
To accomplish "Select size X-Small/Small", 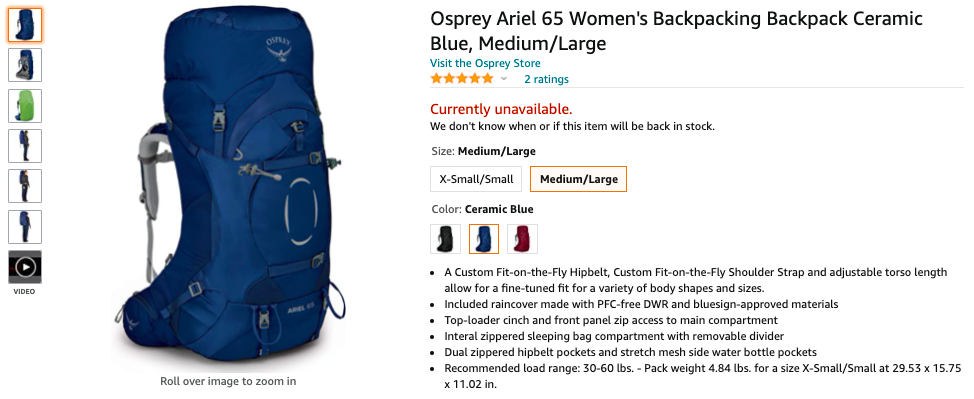I will [476, 179].
